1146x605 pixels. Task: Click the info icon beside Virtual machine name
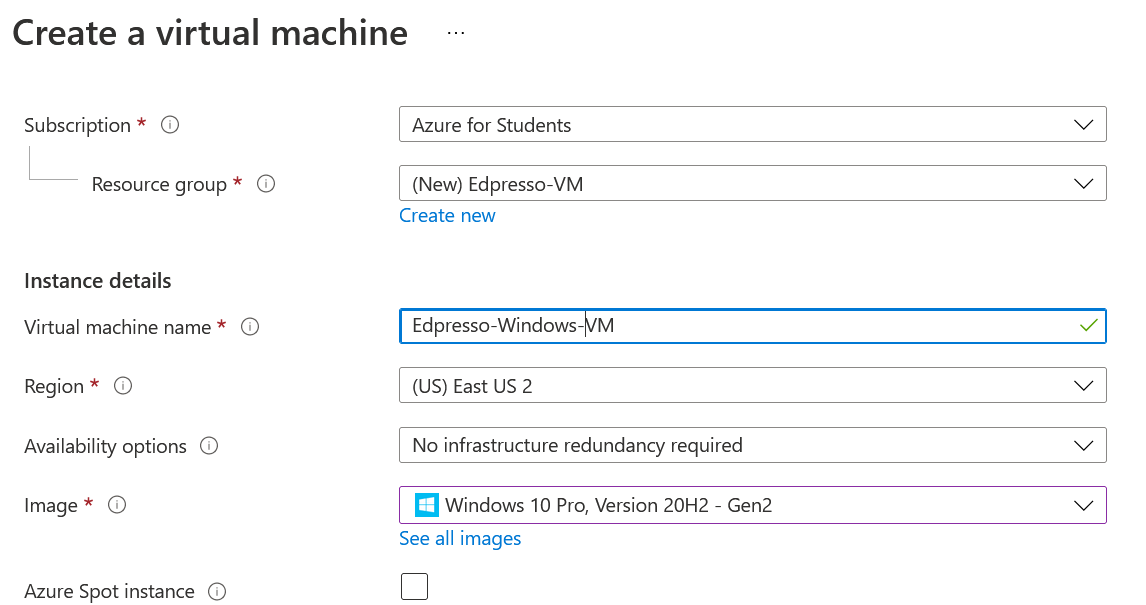point(251,327)
